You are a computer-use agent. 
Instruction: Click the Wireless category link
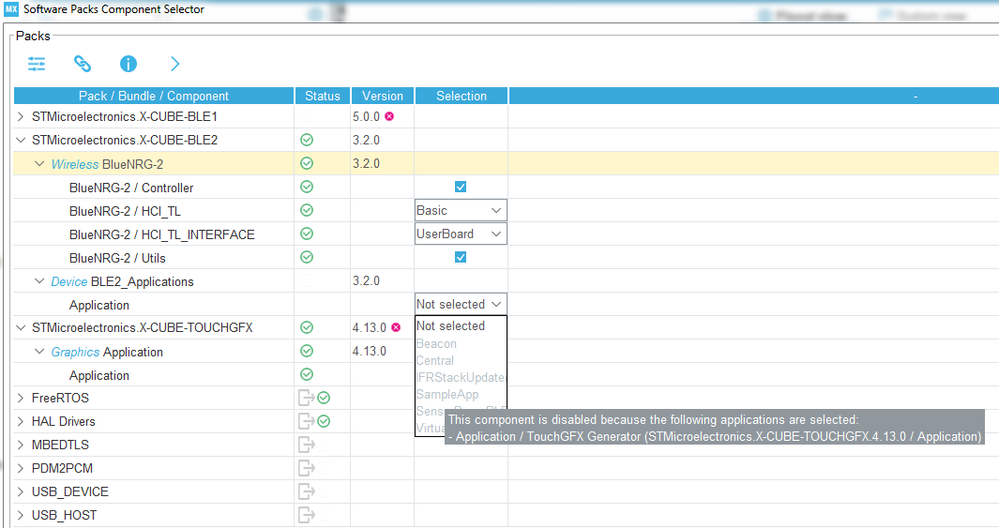(x=75, y=164)
